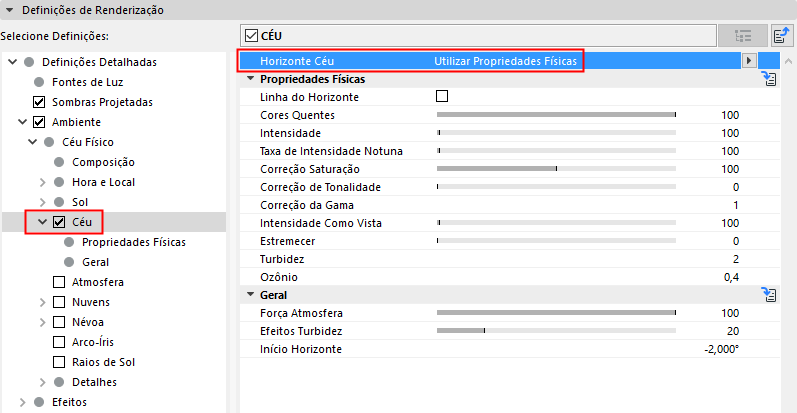This screenshot has height=413, width=797.
Task: Toggle the Linha do Horizonte checkbox
Action: point(442,97)
